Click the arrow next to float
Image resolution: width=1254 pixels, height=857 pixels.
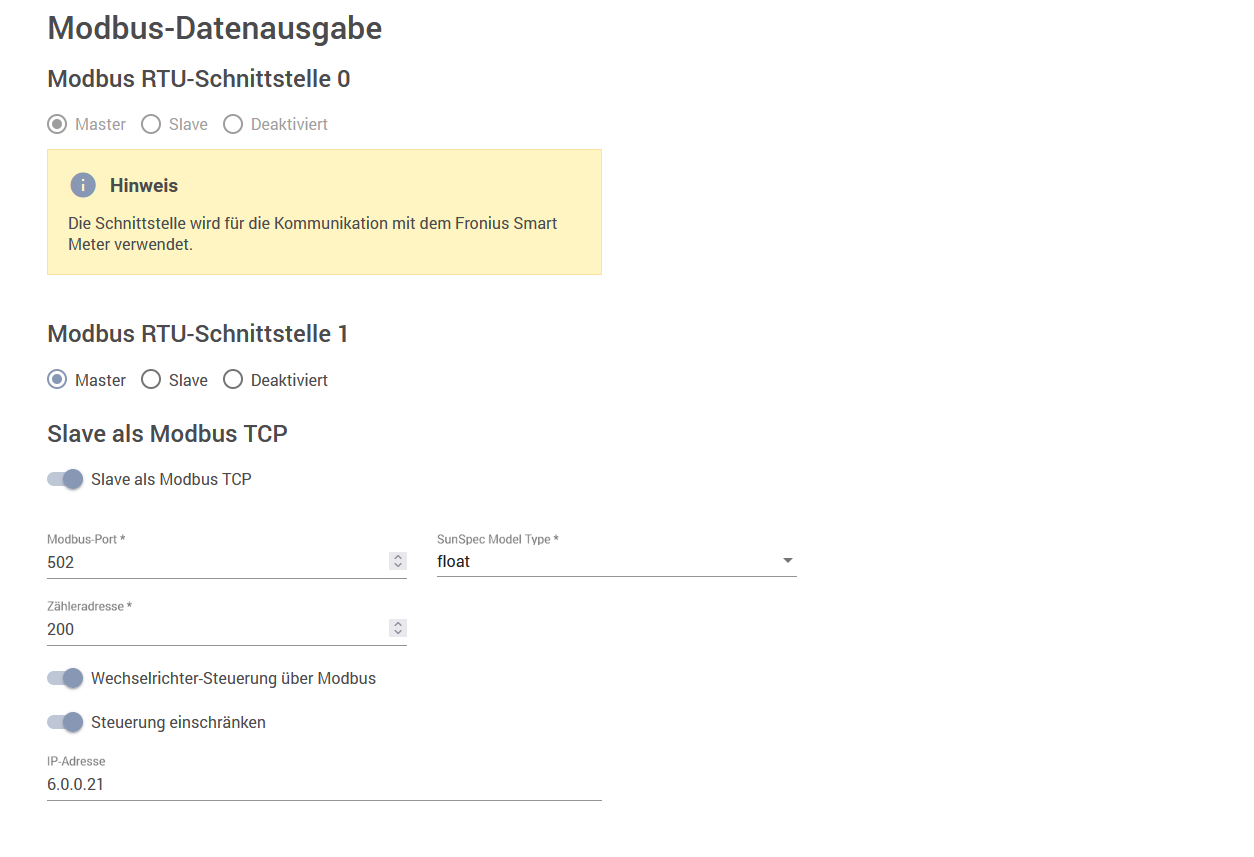point(787,561)
